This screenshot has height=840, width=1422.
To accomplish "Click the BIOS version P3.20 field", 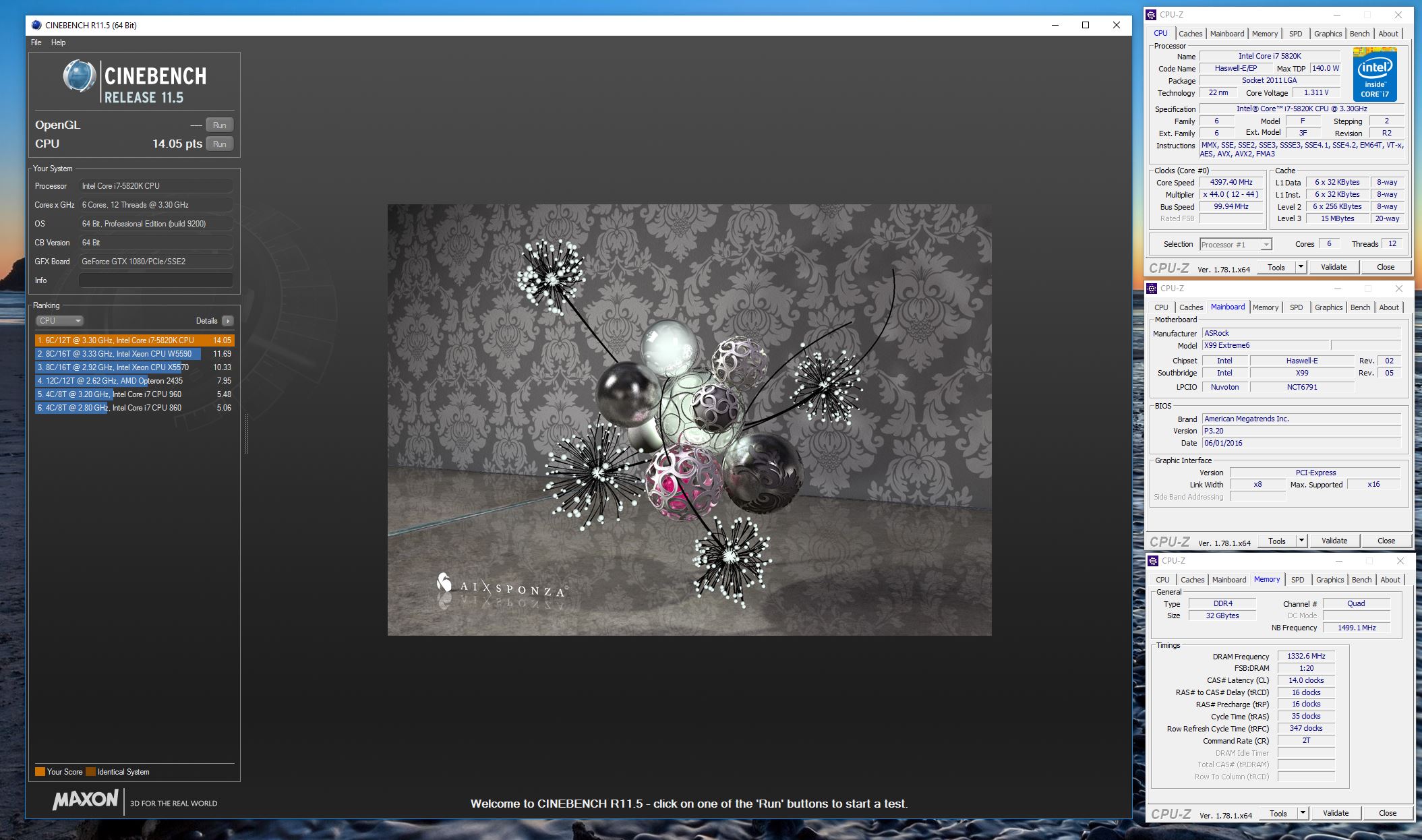I will 1301,431.
